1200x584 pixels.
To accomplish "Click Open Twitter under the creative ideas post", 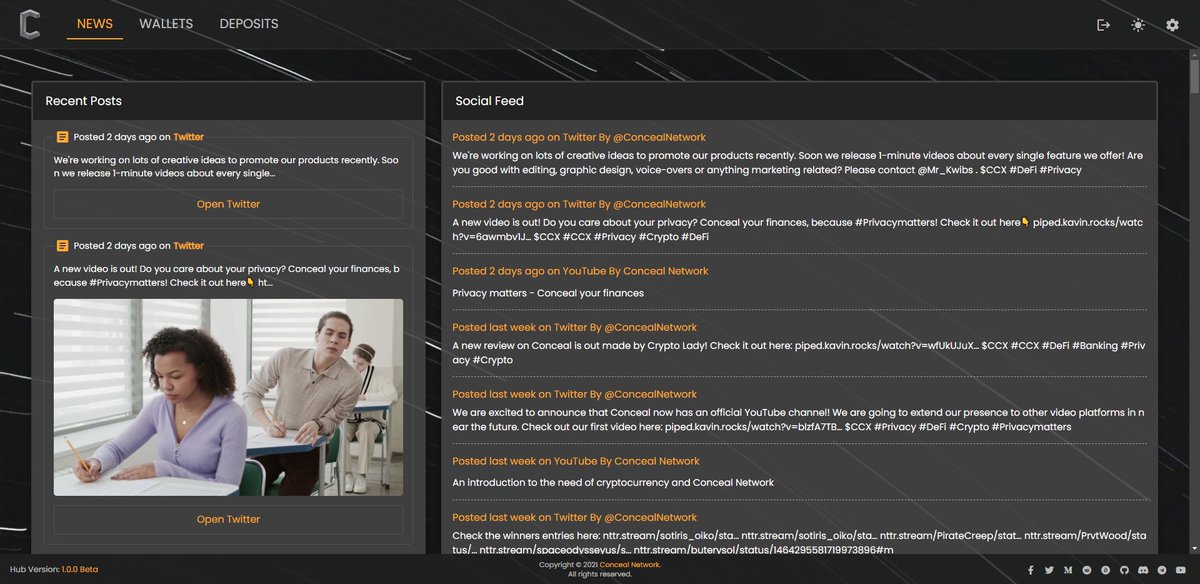I will click(x=228, y=204).
